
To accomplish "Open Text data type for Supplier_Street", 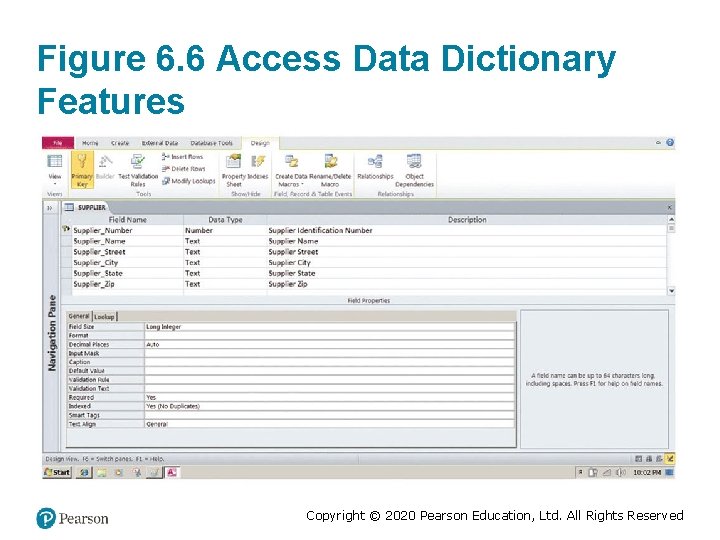I will (x=225, y=252).
